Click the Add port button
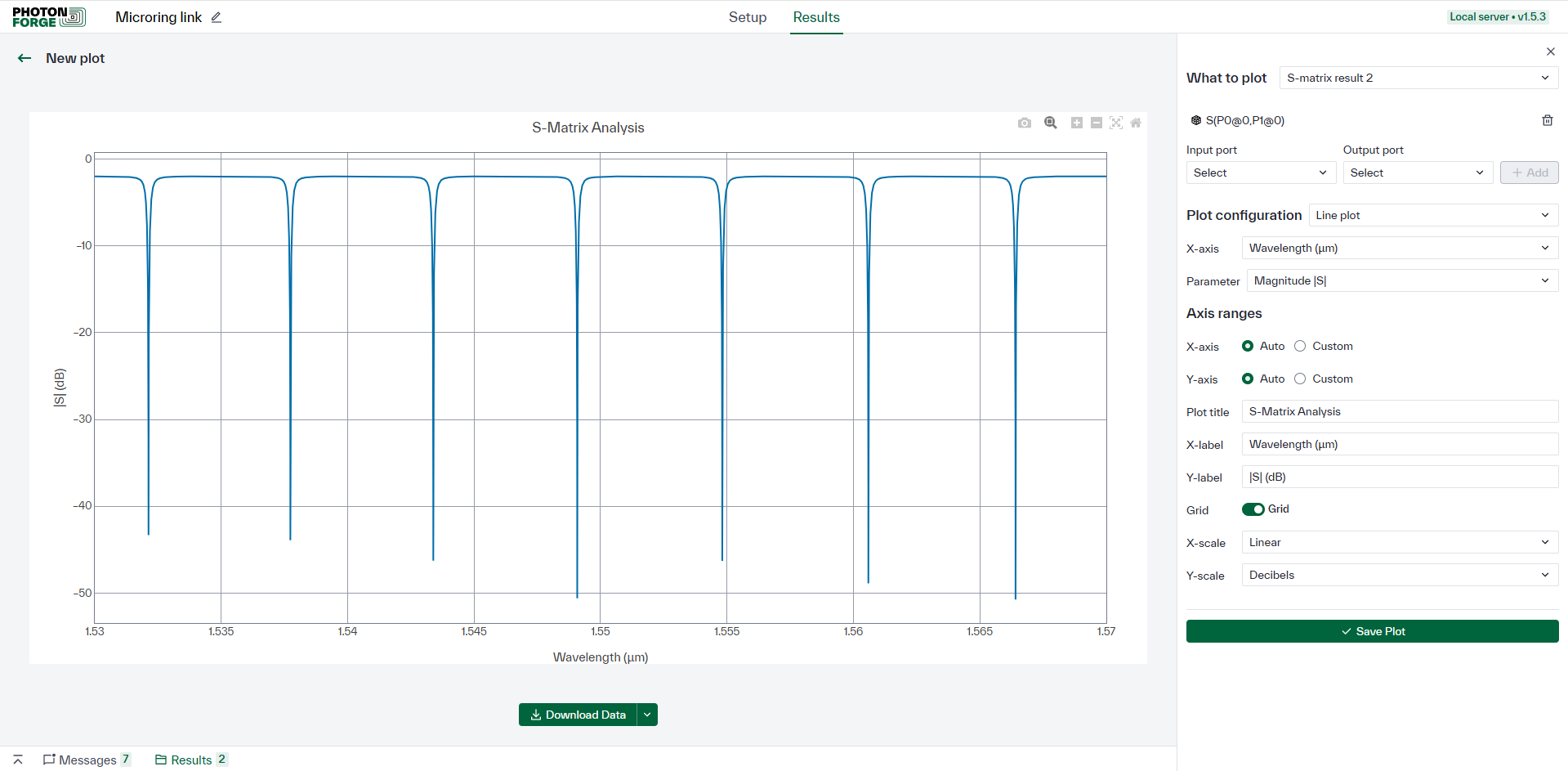Image resolution: width=1568 pixels, height=771 pixels. coord(1529,173)
